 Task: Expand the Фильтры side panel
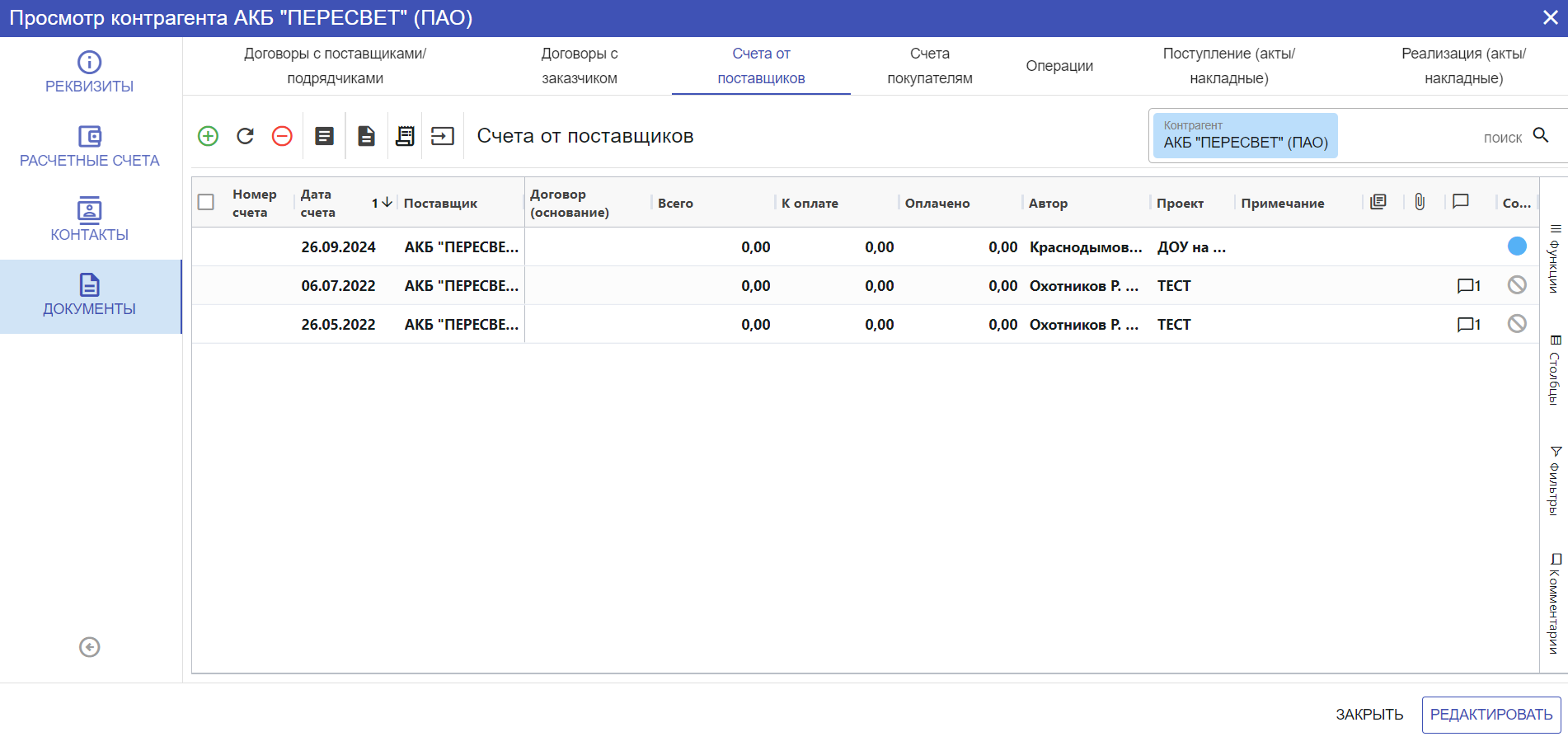1555,481
